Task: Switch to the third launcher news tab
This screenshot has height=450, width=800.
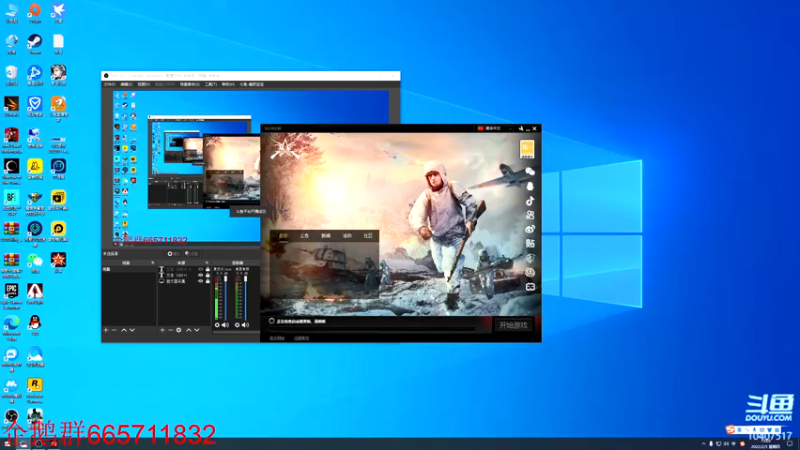Action: pyautogui.click(x=326, y=236)
